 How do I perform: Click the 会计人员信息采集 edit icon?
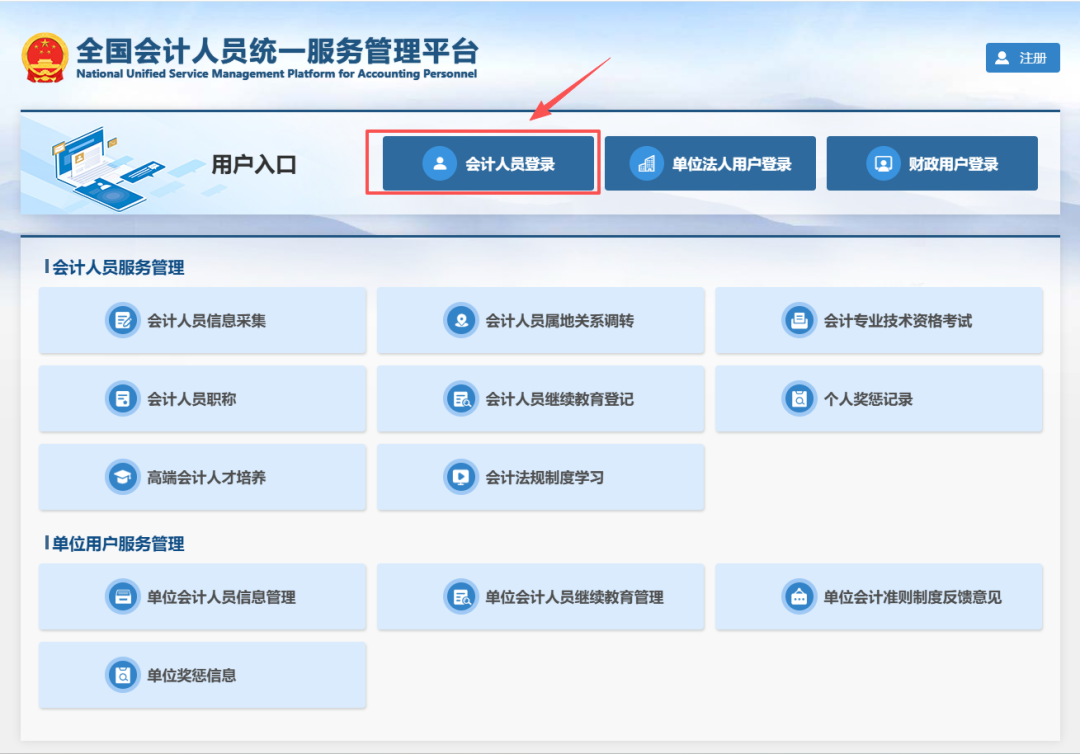pyautogui.click(x=123, y=321)
